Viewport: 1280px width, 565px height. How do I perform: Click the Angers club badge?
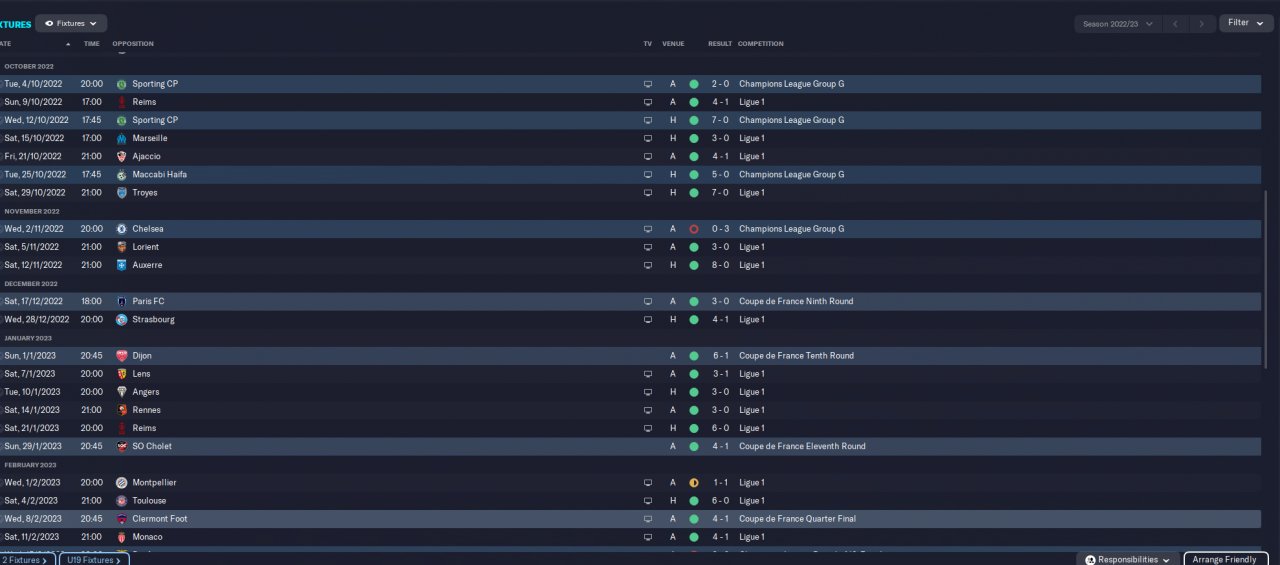coord(122,392)
